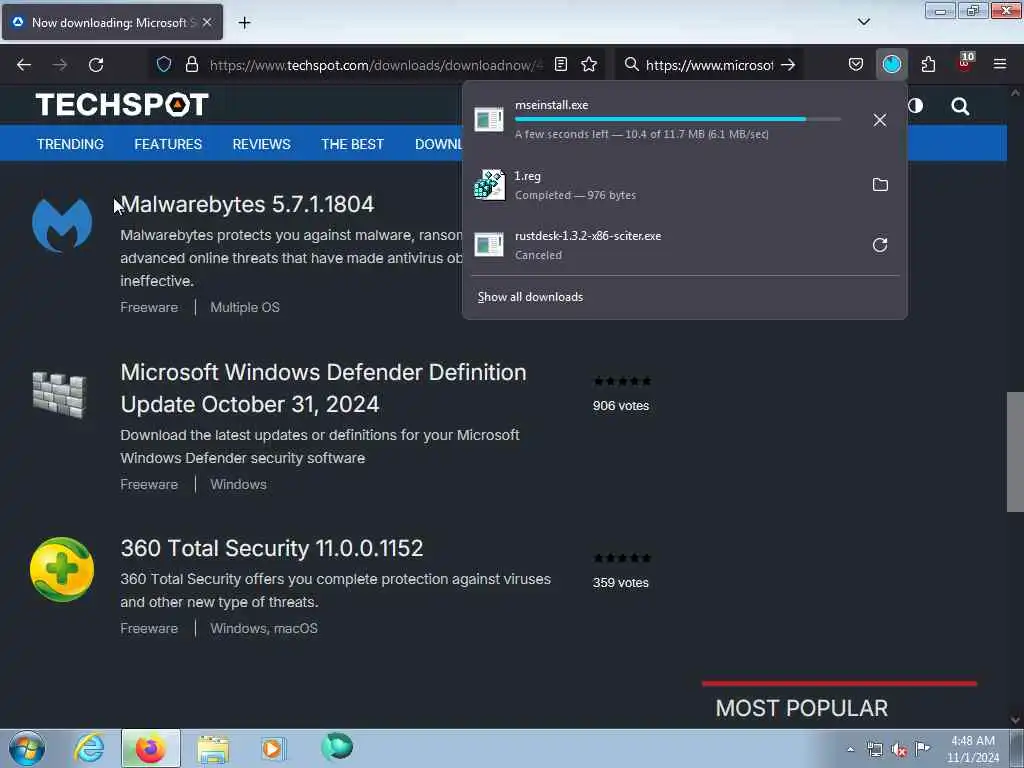1024x768 pixels.
Task: Click the rustdesk-1.3.2-x86-sciter.exe file name
Action: 588,236
